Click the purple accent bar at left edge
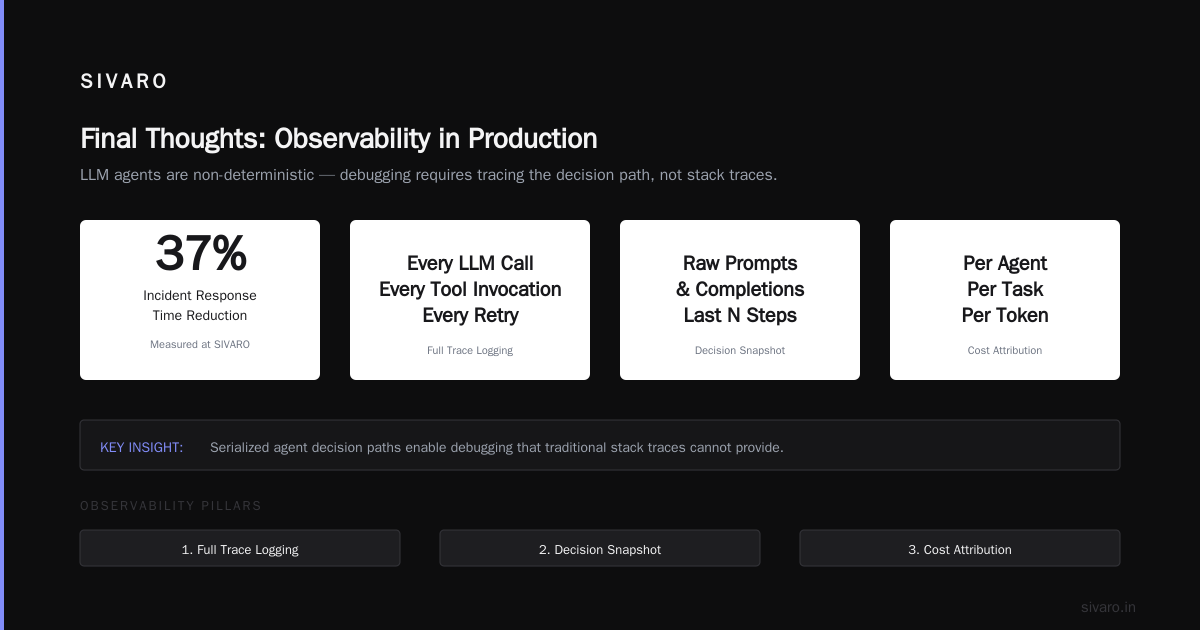 pos(2,315)
